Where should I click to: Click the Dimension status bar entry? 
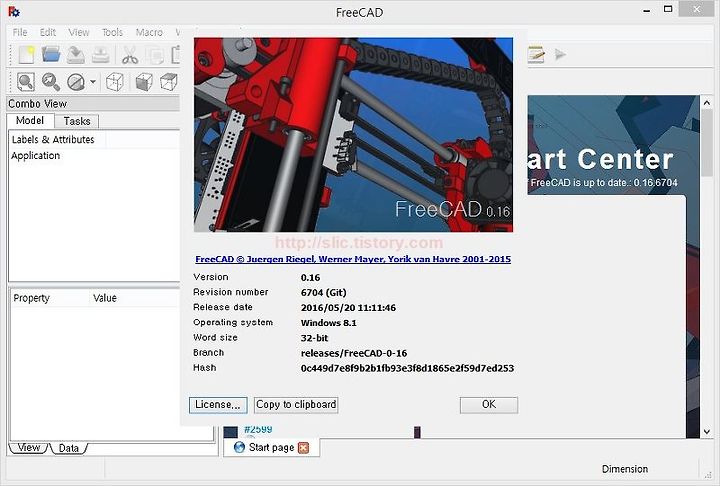coord(624,469)
